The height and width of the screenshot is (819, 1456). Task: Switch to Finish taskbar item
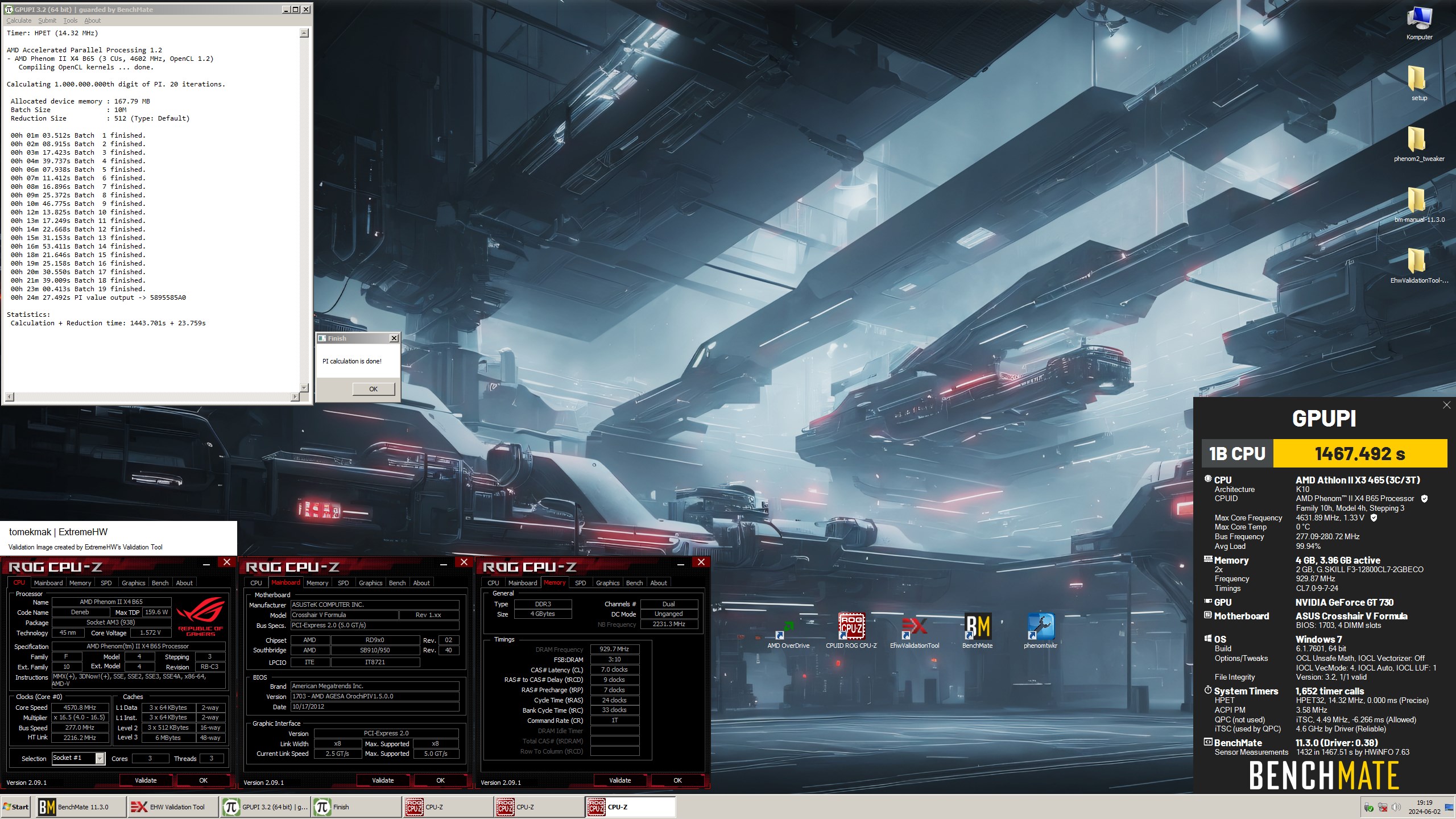357,806
